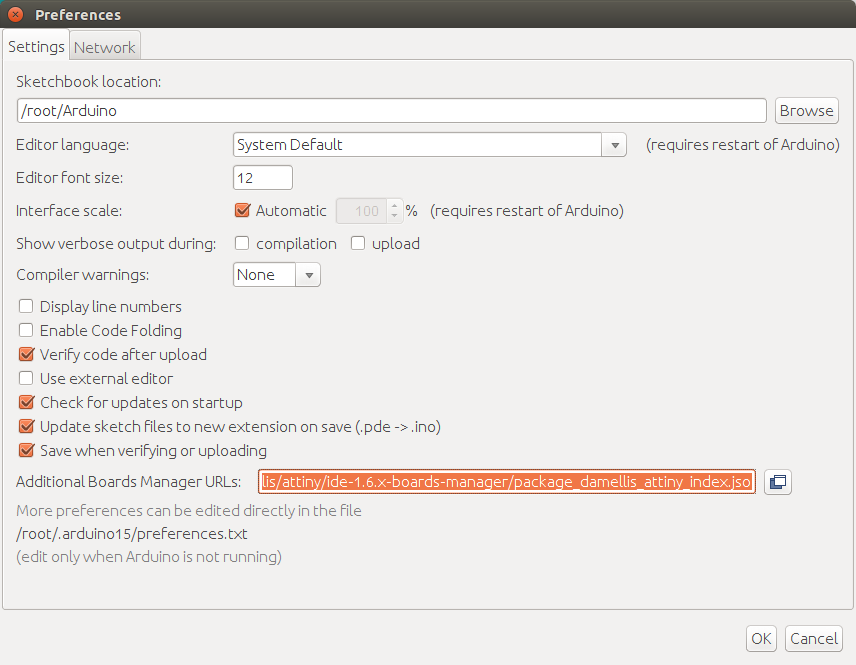Confirm preferences with OK button
The width and height of the screenshot is (856, 665).
pyautogui.click(x=761, y=639)
